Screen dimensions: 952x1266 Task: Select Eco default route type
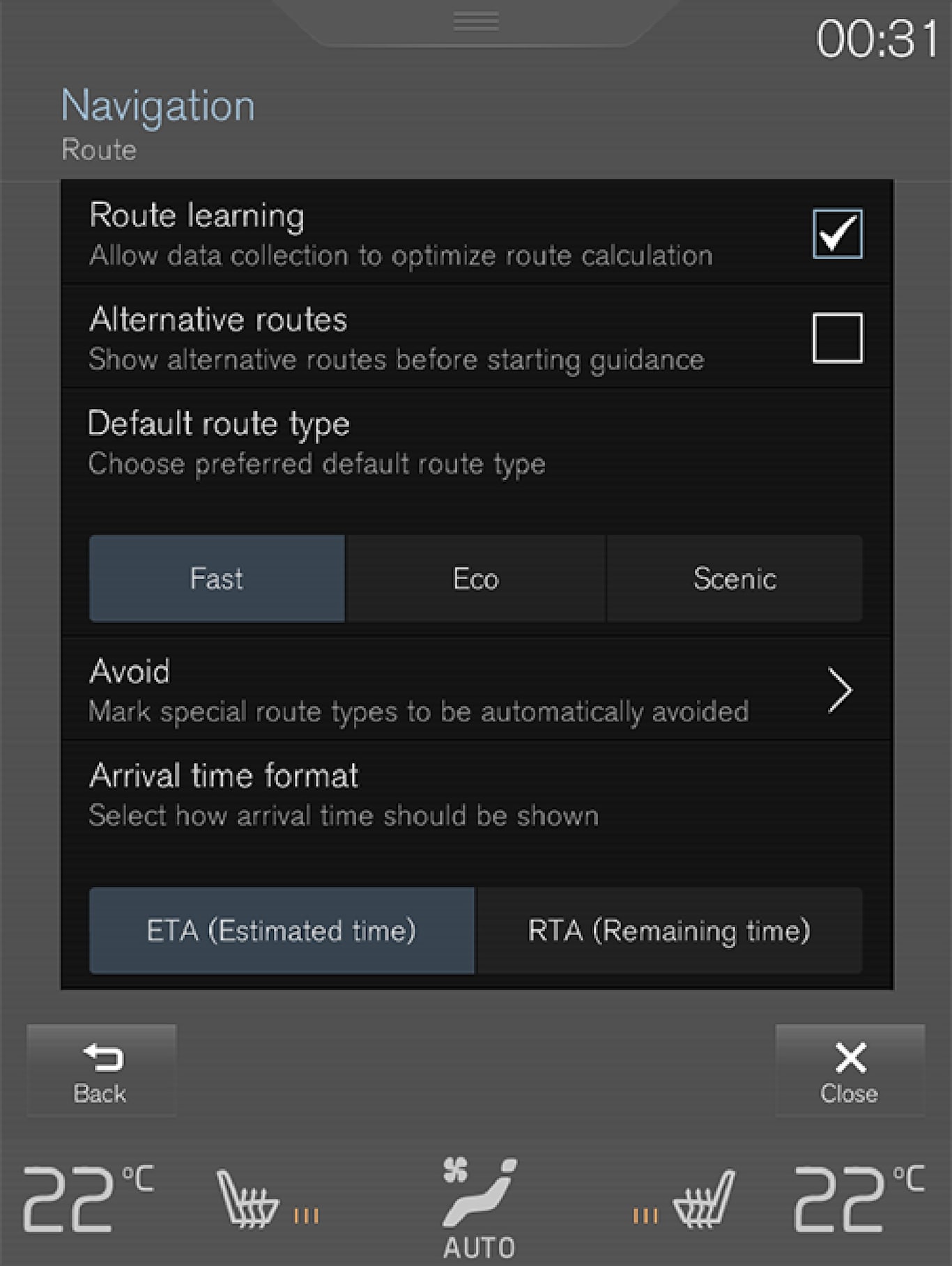pos(475,578)
